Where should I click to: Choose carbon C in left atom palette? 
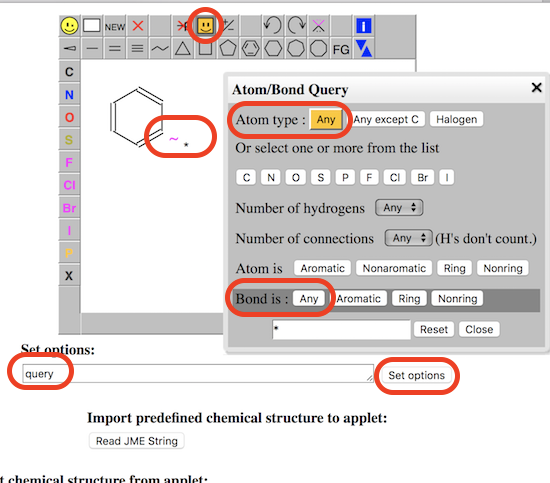[69, 72]
